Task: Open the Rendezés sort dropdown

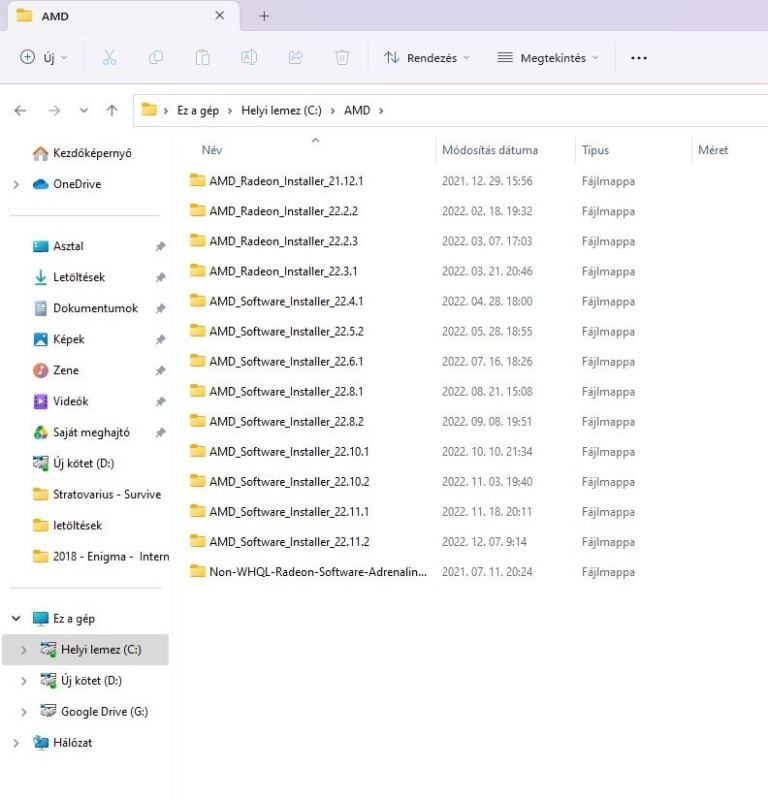Action: 427,58
